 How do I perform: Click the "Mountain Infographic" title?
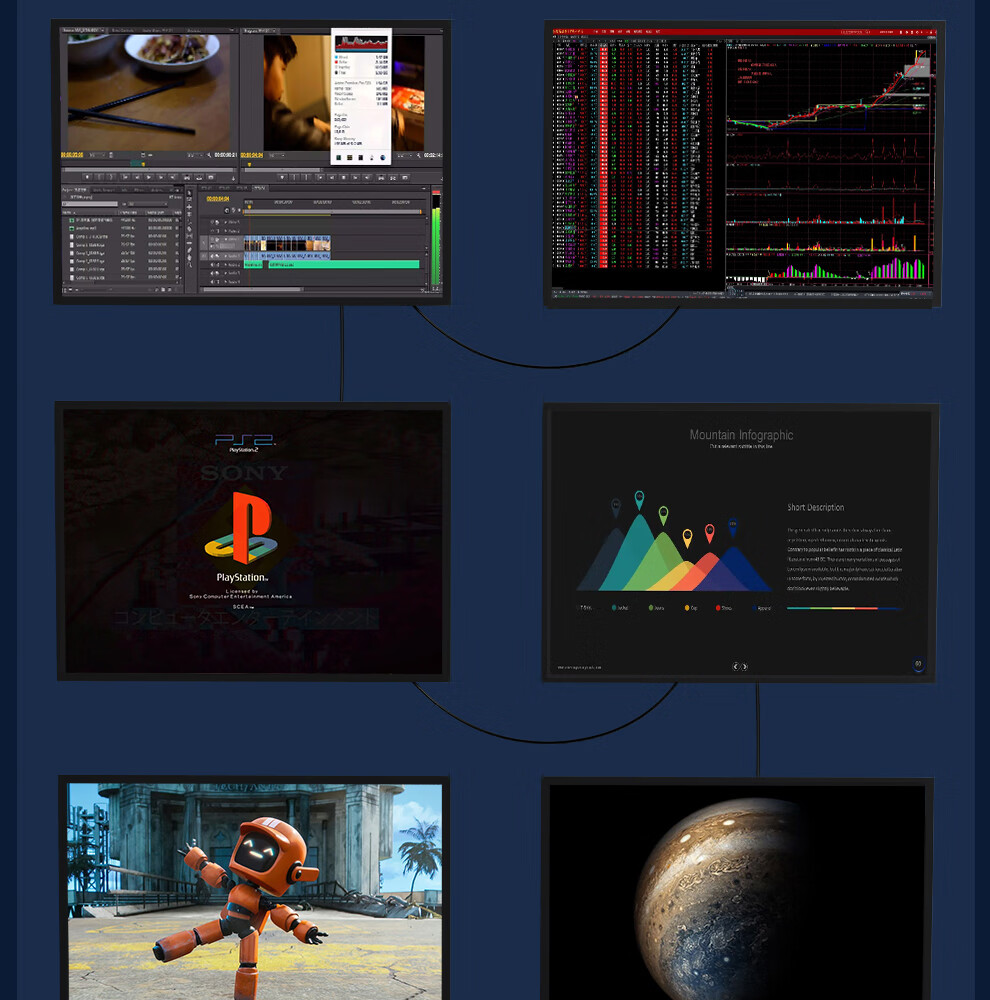pyautogui.click(x=741, y=435)
